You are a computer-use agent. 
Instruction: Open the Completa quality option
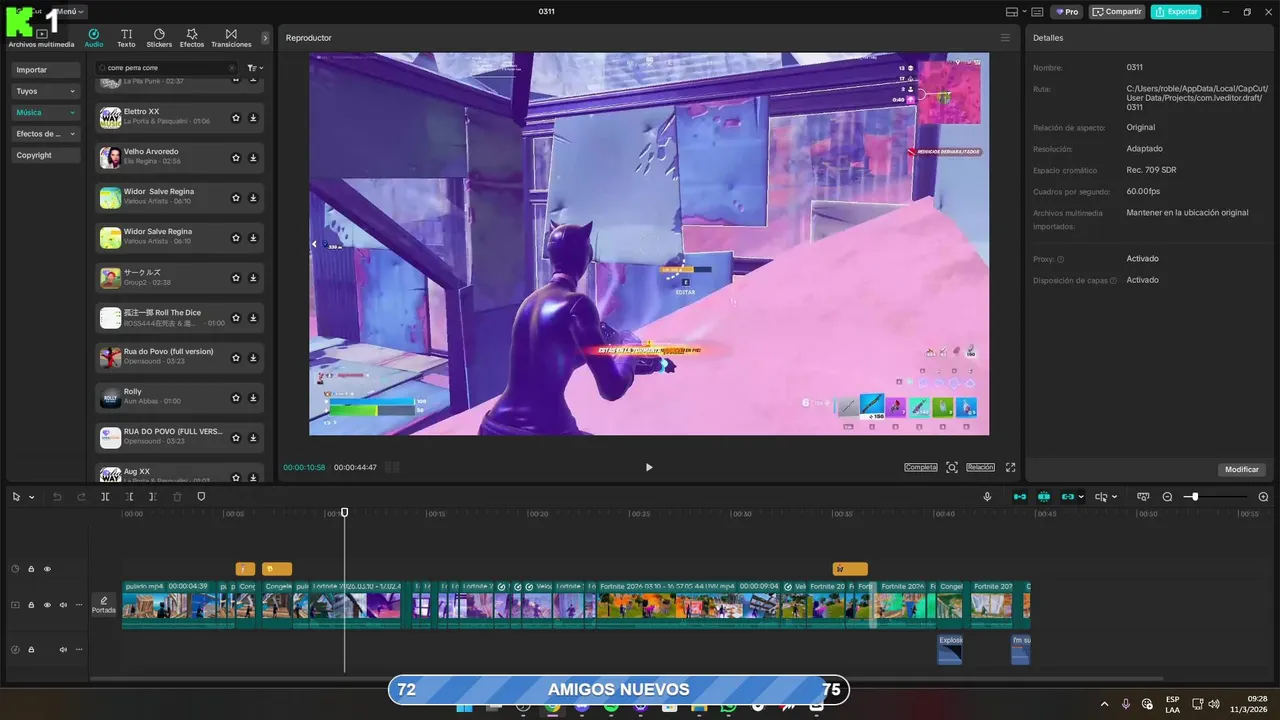coord(921,467)
